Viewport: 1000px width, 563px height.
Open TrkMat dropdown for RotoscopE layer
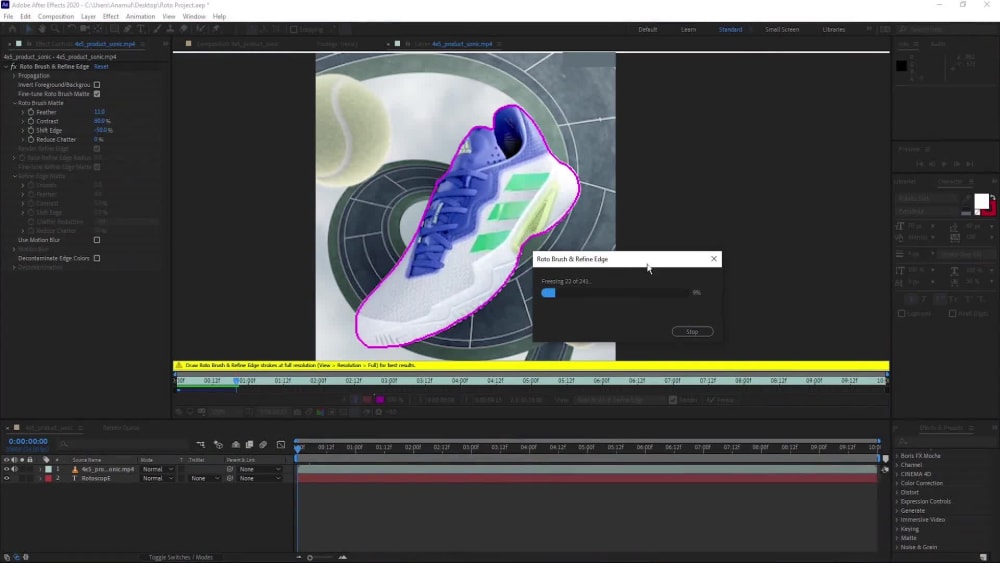[205, 478]
